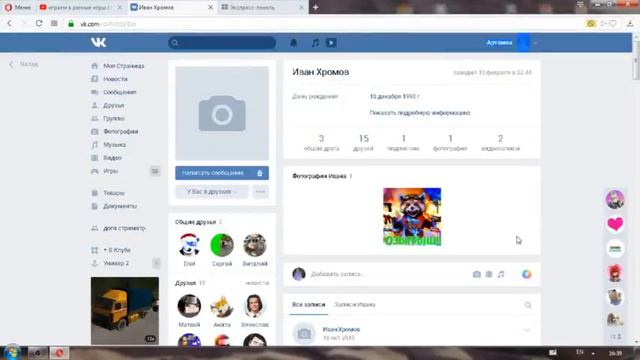Image resolution: width=640 pixels, height=360 pixels.
Task: Open common friend Сергей avatar
Action: [x=222, y=245]
